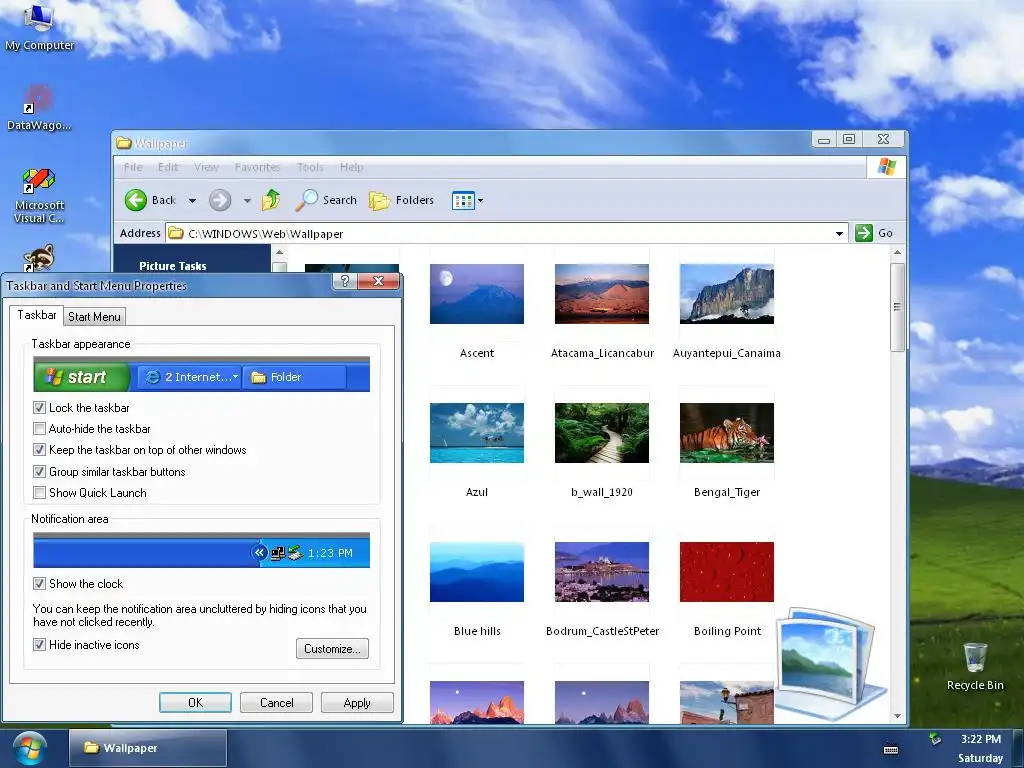This screenshot has width=1024, height=768.
Task: Click the taskbar clock showing 3:22 PM
Action: click(x=980, y=739)
